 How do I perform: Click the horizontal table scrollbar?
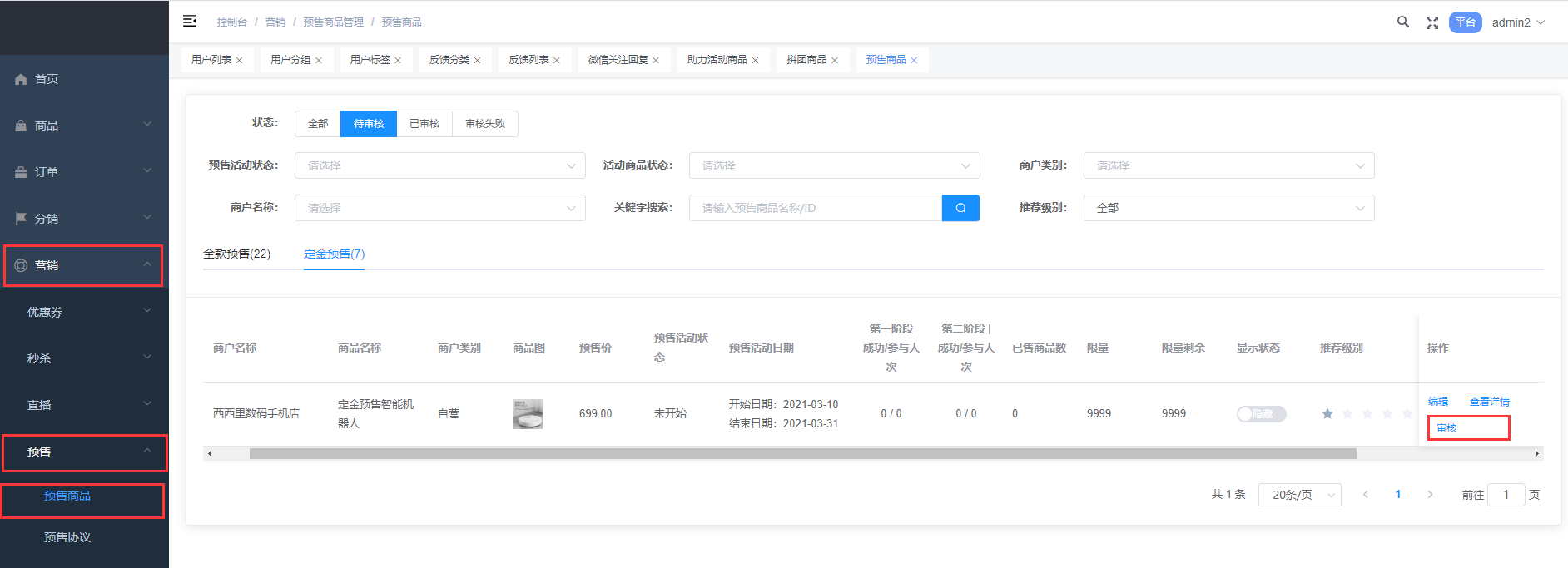[x=802, y=454]
